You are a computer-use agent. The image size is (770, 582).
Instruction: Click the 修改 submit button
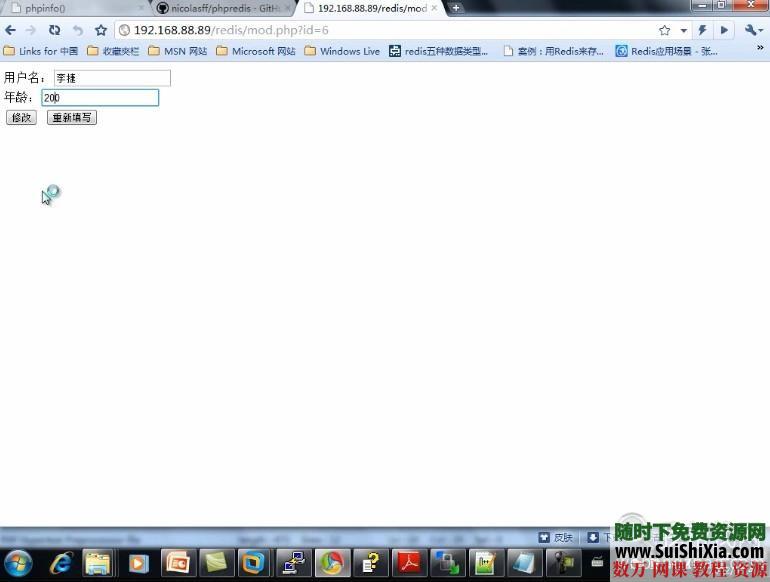coord(21,118)
